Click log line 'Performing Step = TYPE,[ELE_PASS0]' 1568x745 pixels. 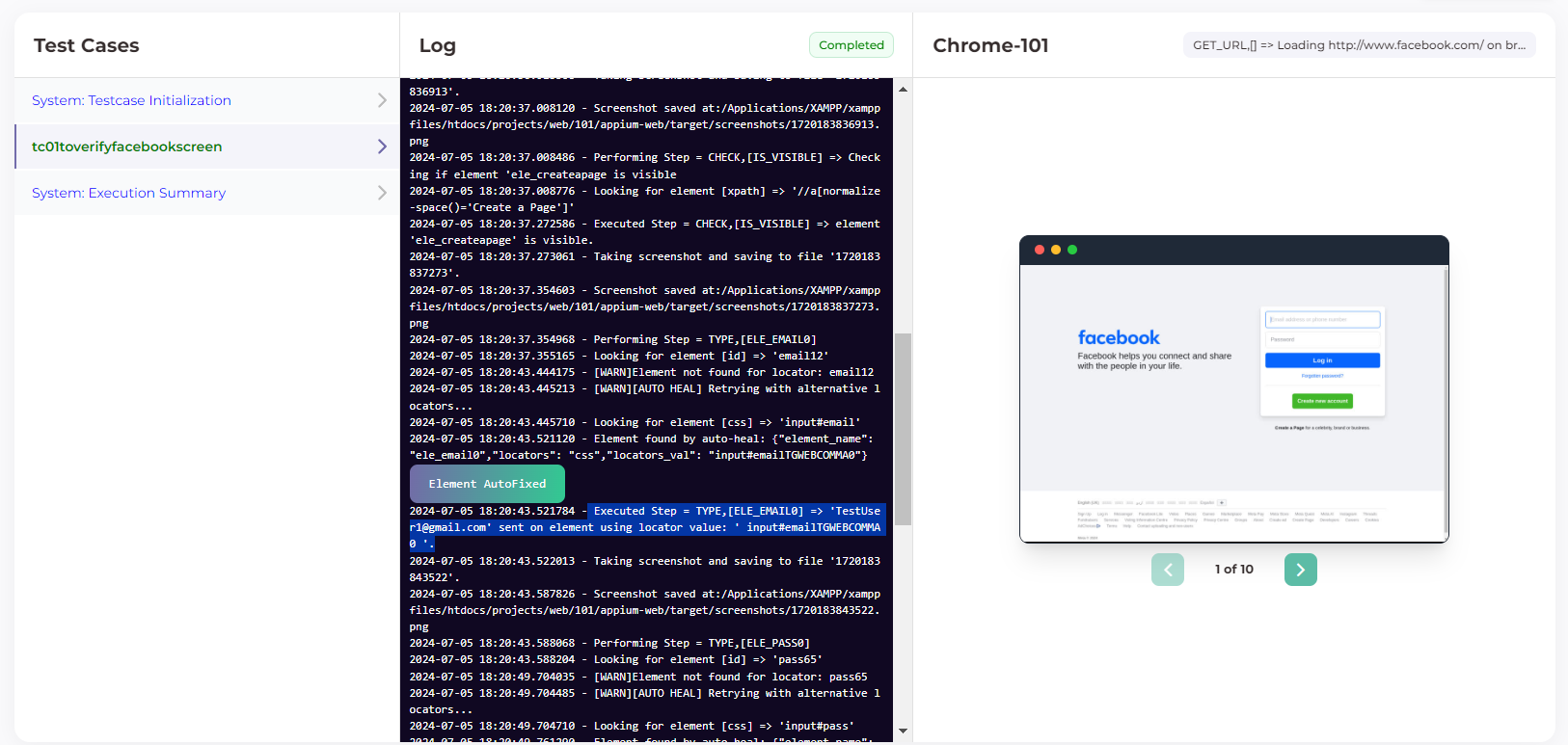tap(609, 643)
